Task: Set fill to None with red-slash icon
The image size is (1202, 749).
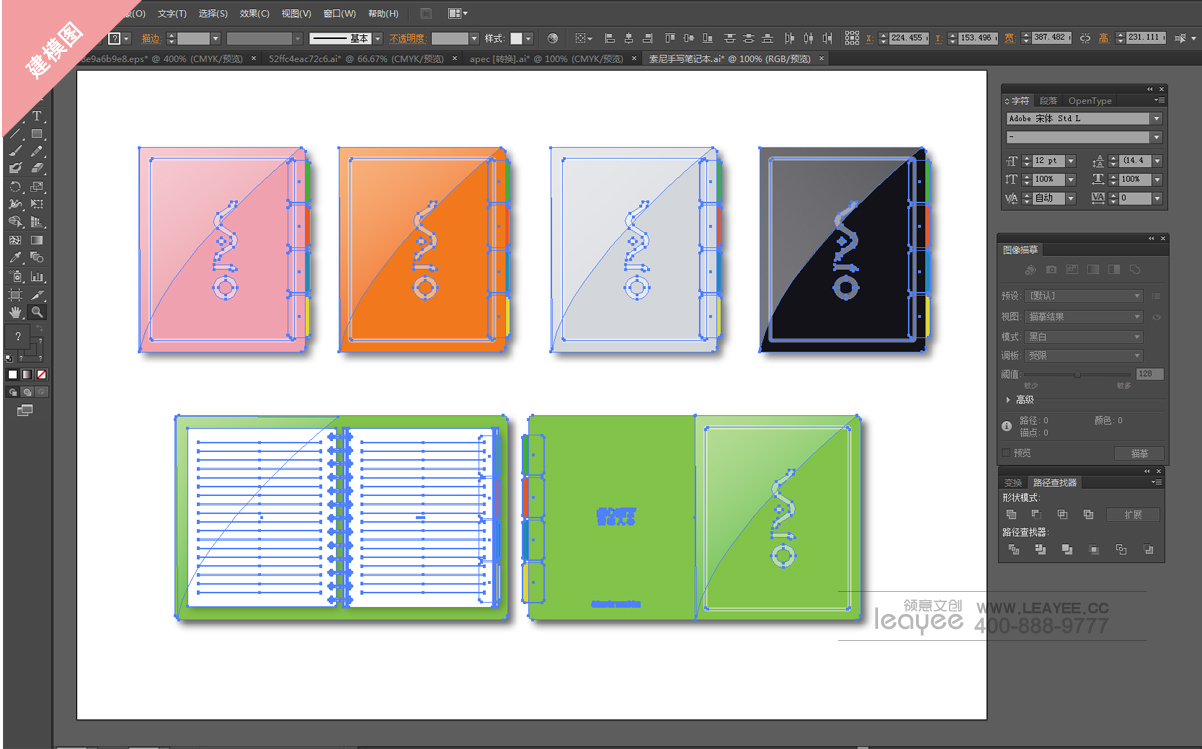Action: click(41, 374)
